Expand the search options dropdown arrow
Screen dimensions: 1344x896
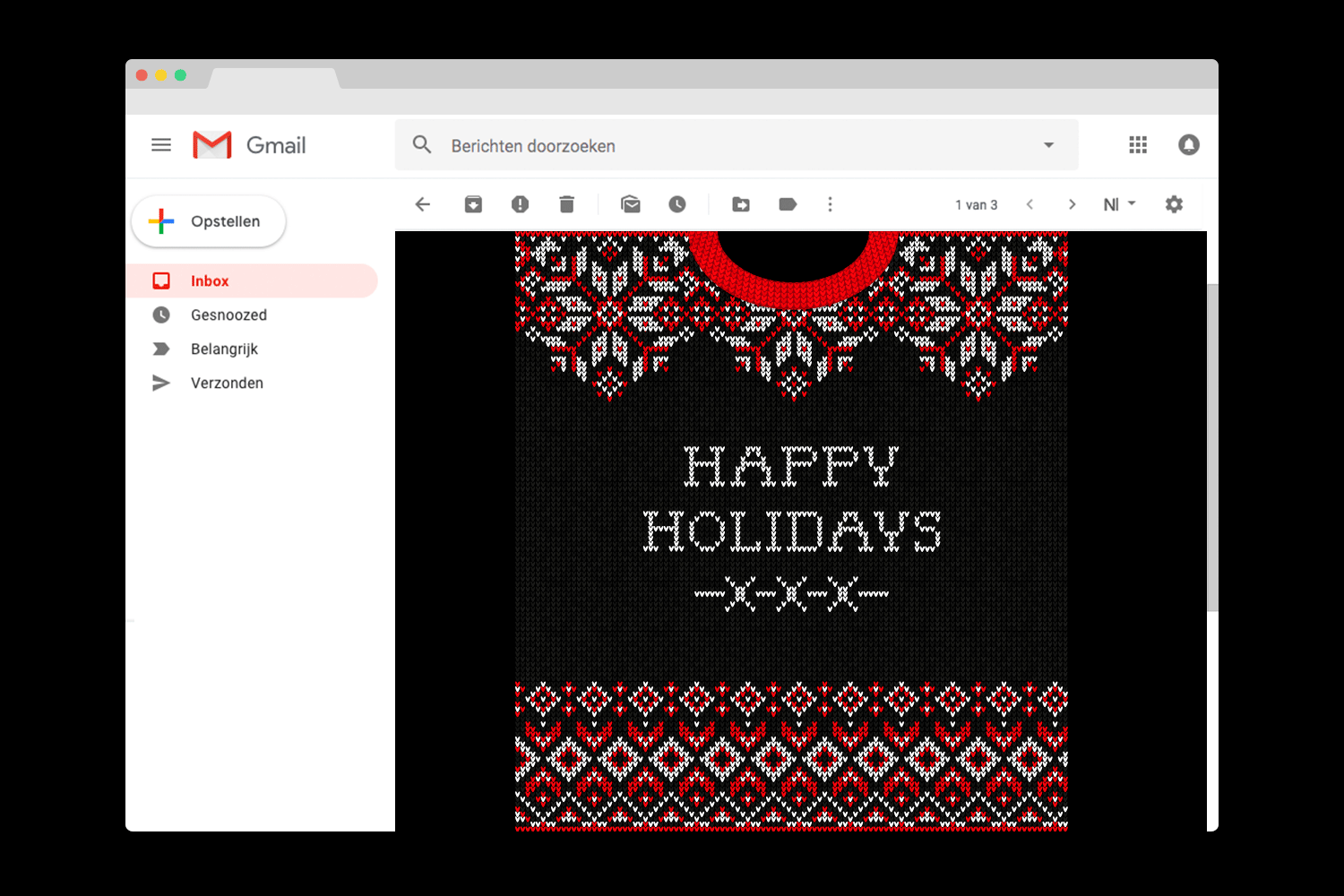(x=1048, y=145)
